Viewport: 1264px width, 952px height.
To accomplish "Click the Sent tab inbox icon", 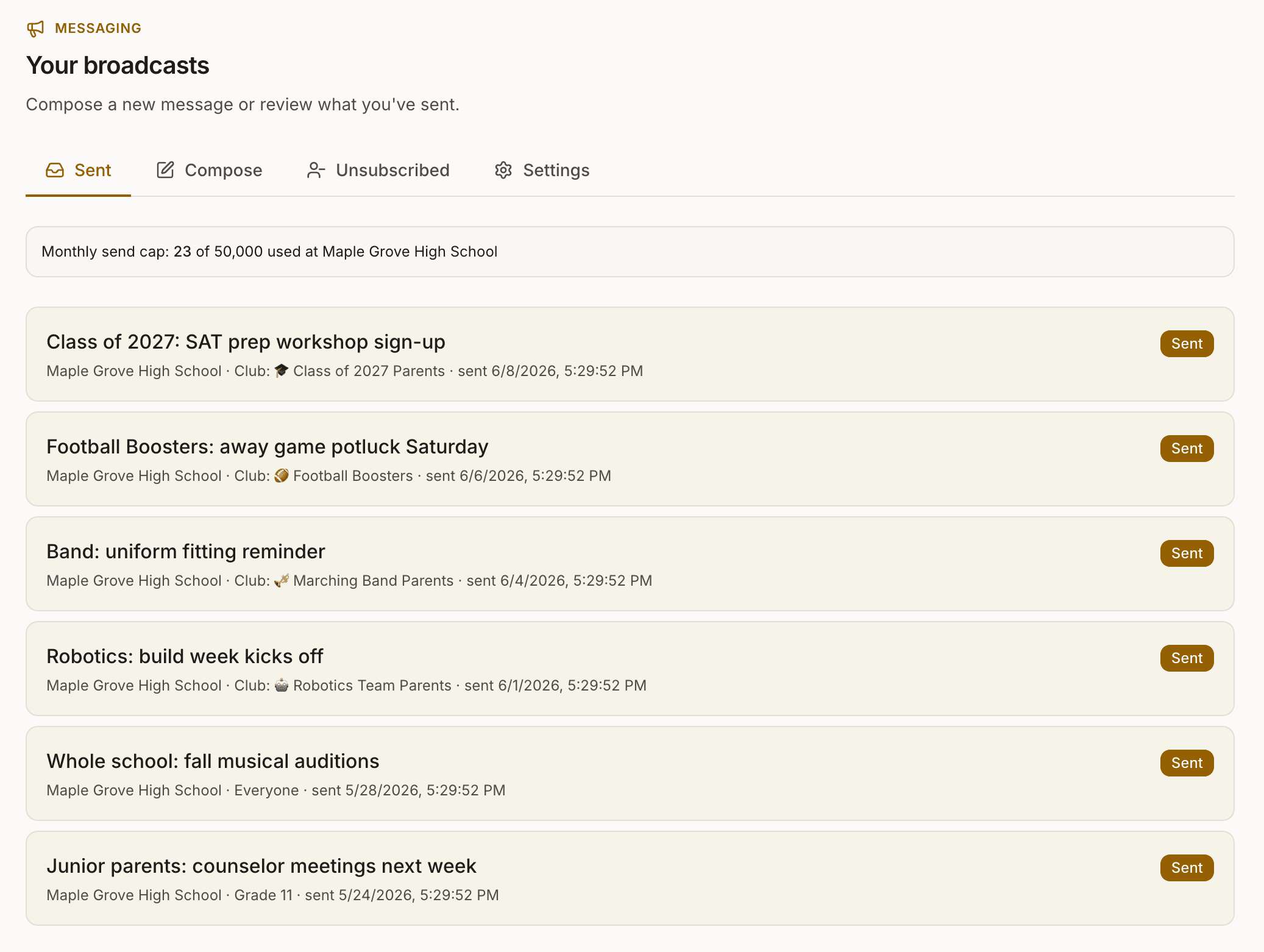I will click(55, 170).
